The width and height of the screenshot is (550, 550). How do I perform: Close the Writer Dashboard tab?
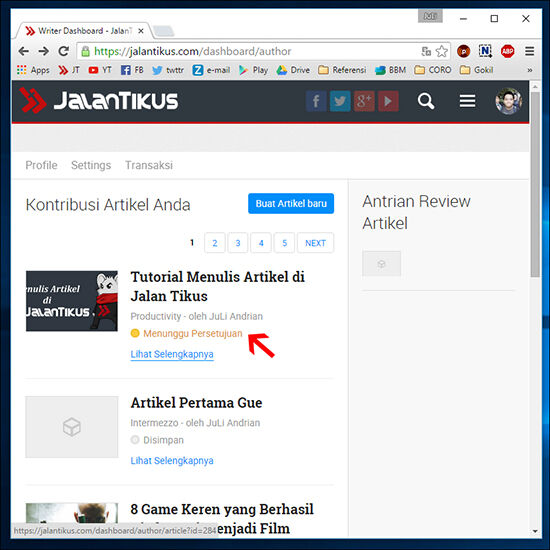pyautogui.click(x=141, y=31)
